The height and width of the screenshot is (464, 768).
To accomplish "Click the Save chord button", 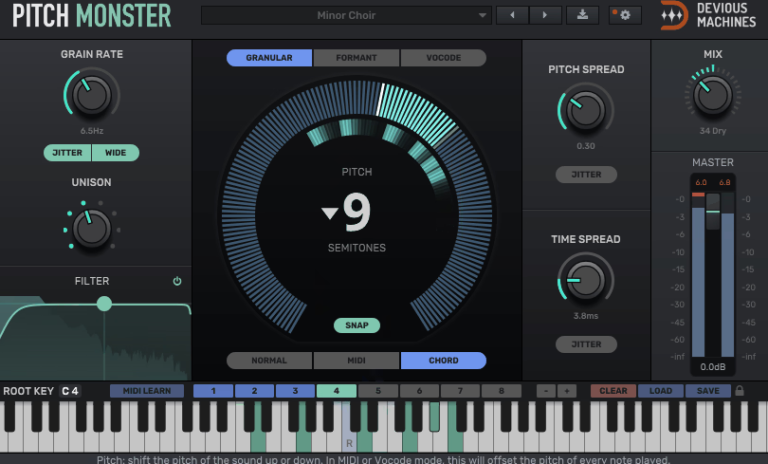I will 708,391.
